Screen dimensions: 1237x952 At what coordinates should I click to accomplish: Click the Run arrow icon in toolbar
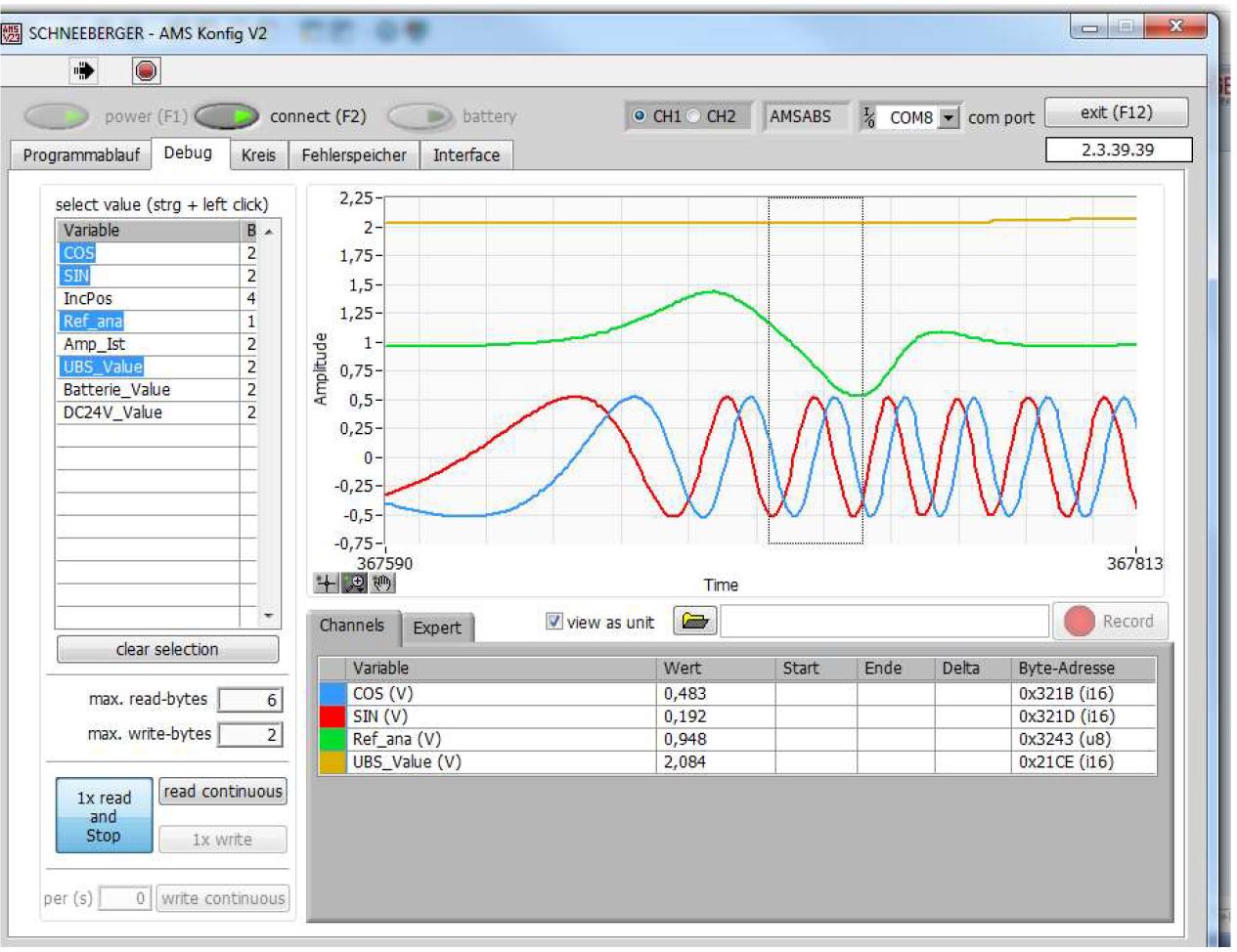84,70
